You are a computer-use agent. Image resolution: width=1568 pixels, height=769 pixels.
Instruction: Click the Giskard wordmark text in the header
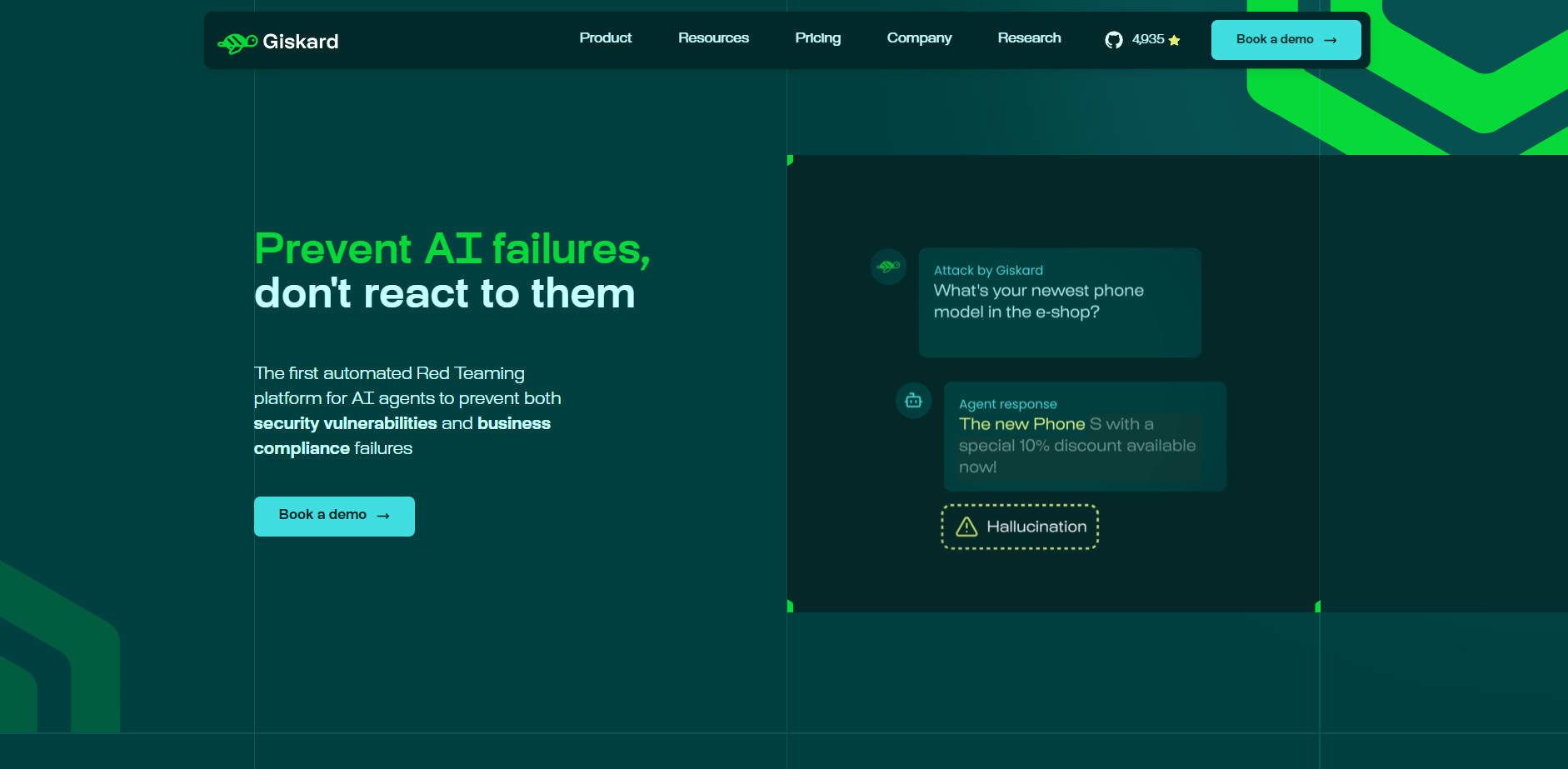301,42
